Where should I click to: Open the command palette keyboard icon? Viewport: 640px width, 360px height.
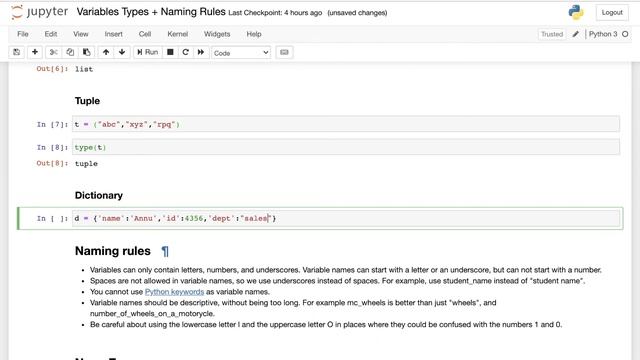click(284, 52)
